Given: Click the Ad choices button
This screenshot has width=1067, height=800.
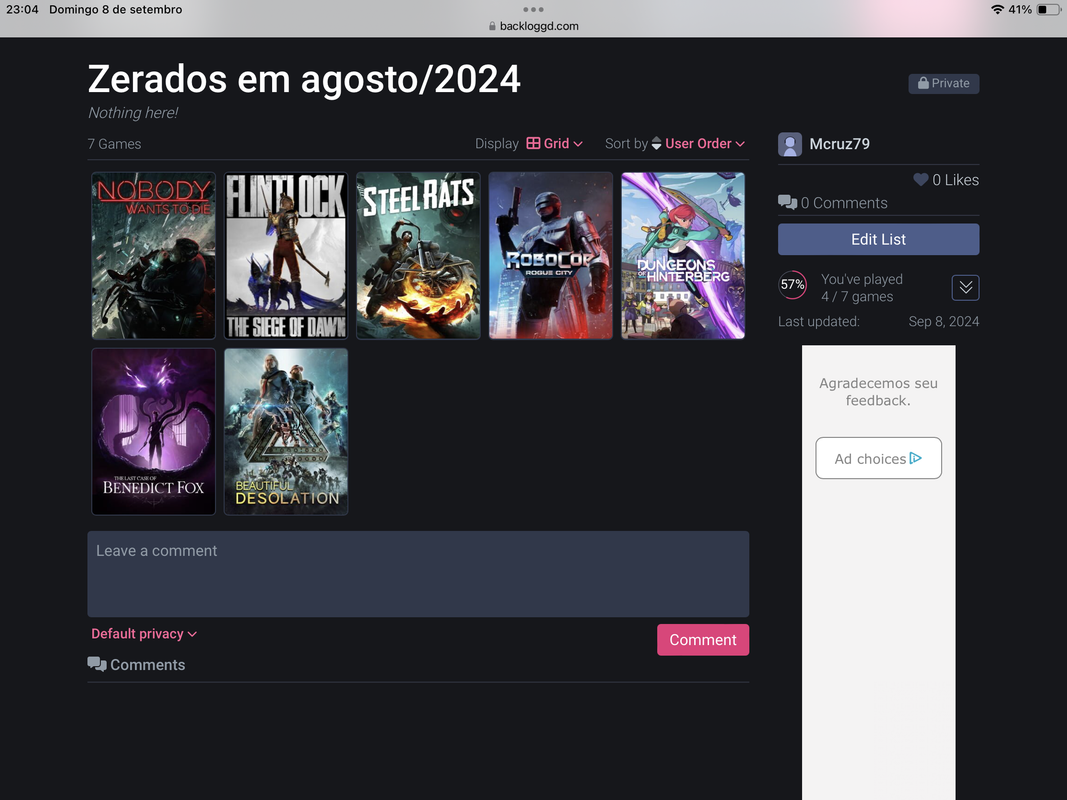Looking at the screenshot, I should pyautogui.click(x=879, y=459).
